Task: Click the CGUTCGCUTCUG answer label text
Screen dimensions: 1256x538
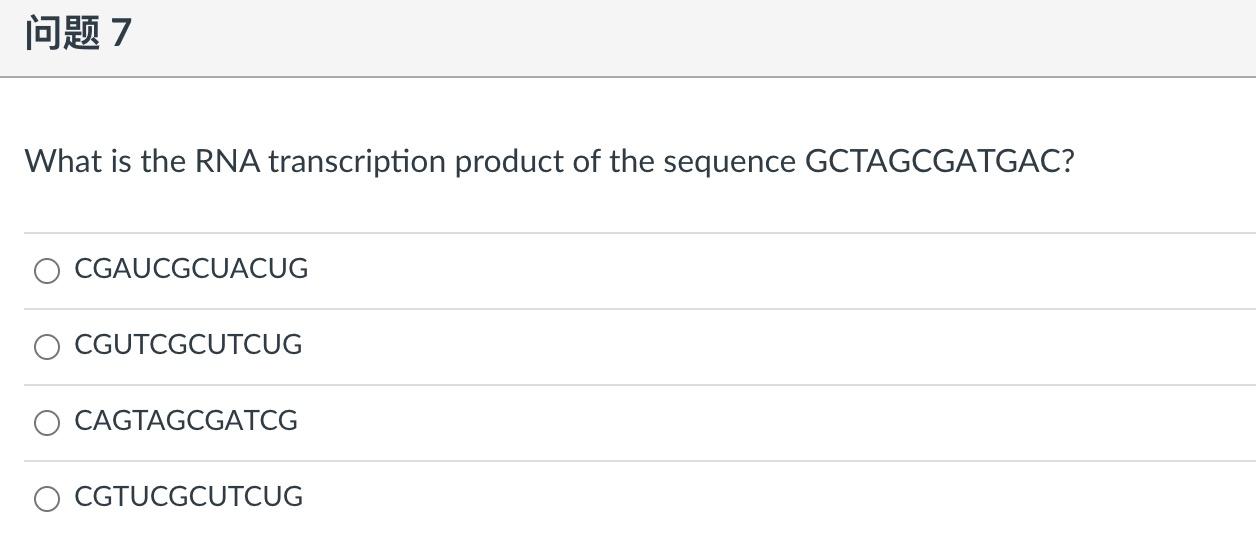Action: click(x=188, y=345)
